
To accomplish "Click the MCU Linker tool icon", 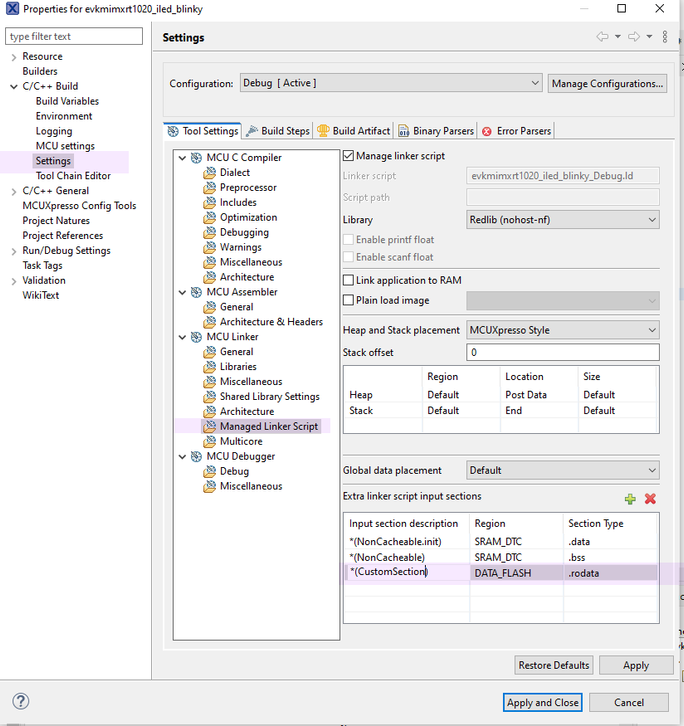I will point(196,337).
